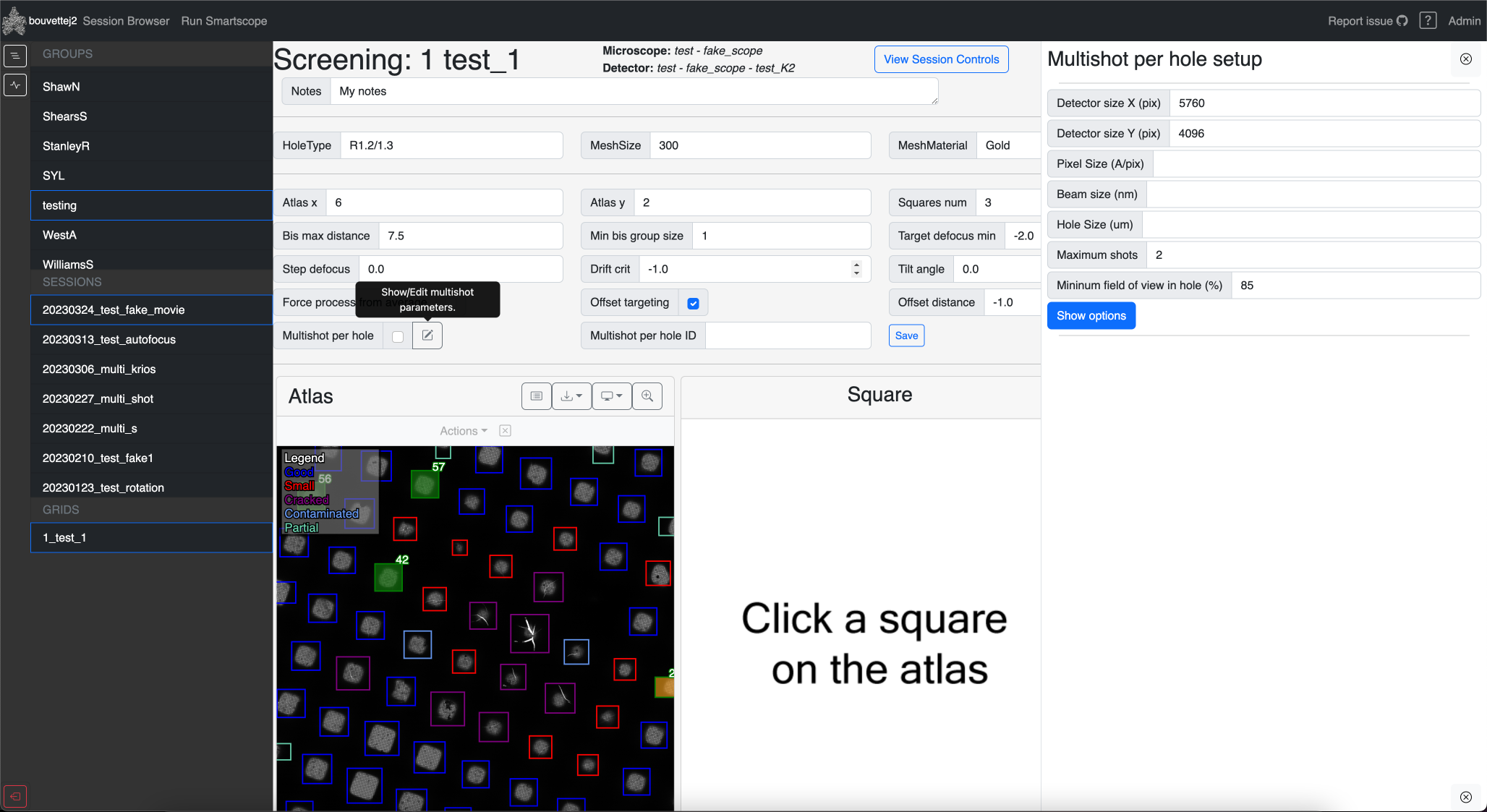Viewport: 1487px width, 812px height.
Task: Enable the Multishot per hole checkbox
Action: (398, 336)
